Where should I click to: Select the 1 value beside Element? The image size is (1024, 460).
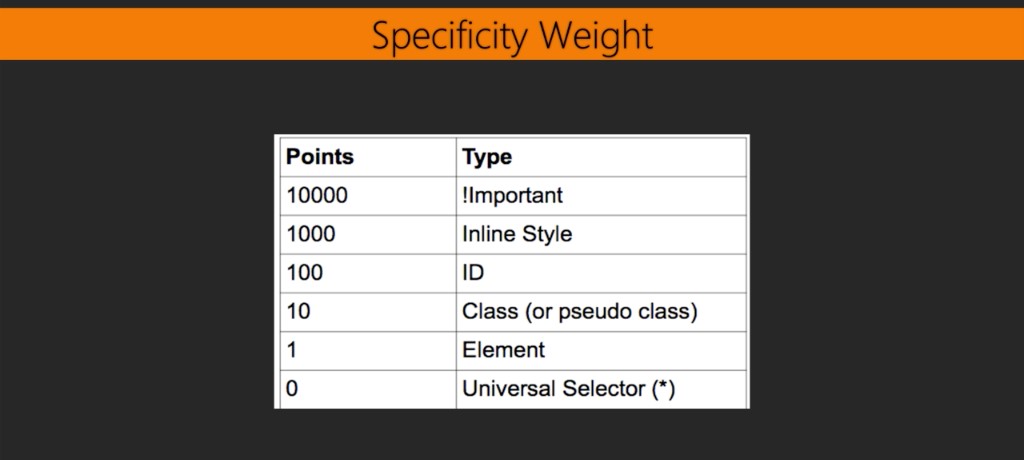[x=291, y=350]
